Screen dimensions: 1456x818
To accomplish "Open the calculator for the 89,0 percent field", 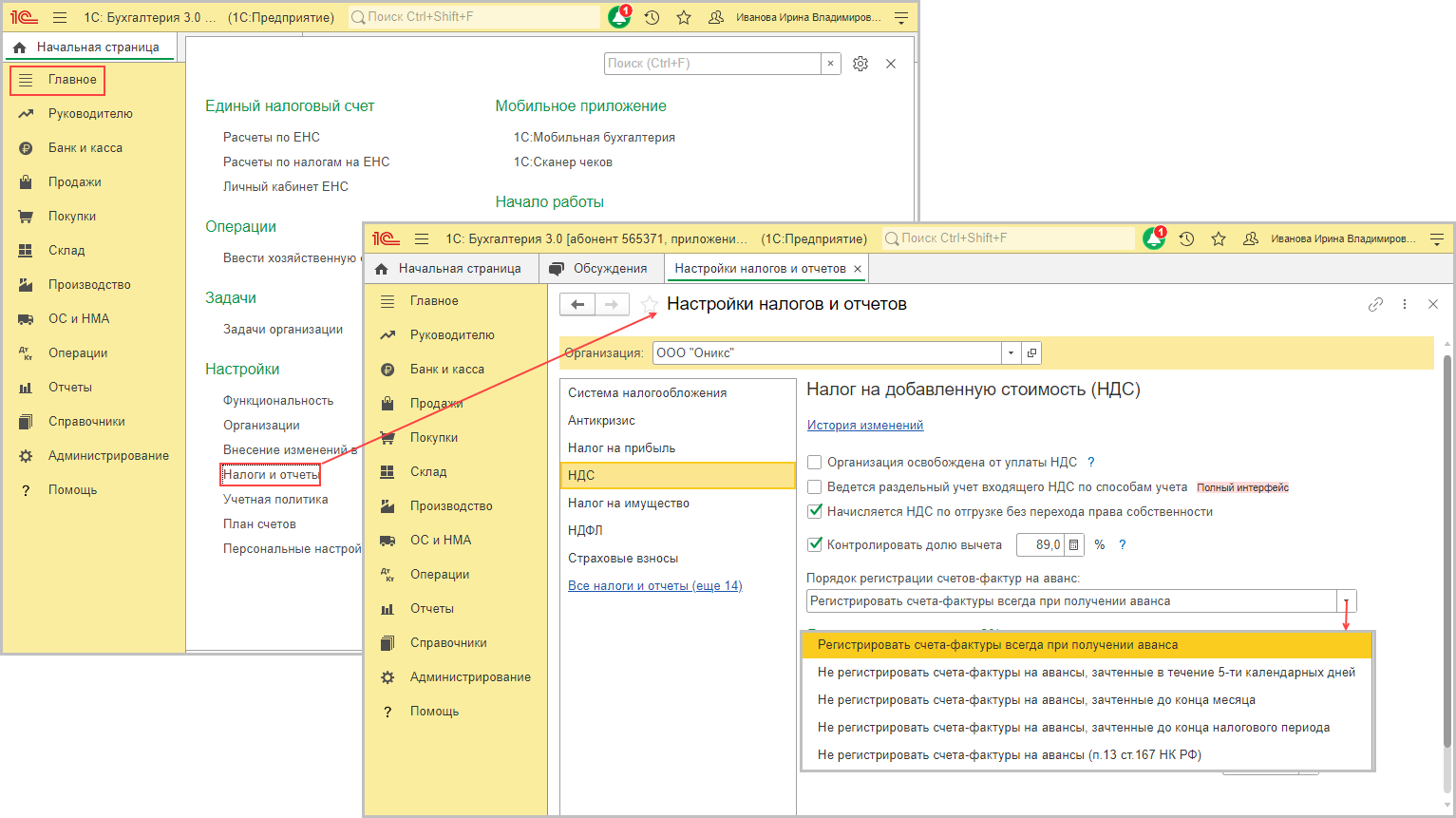I will point(1074,545).
